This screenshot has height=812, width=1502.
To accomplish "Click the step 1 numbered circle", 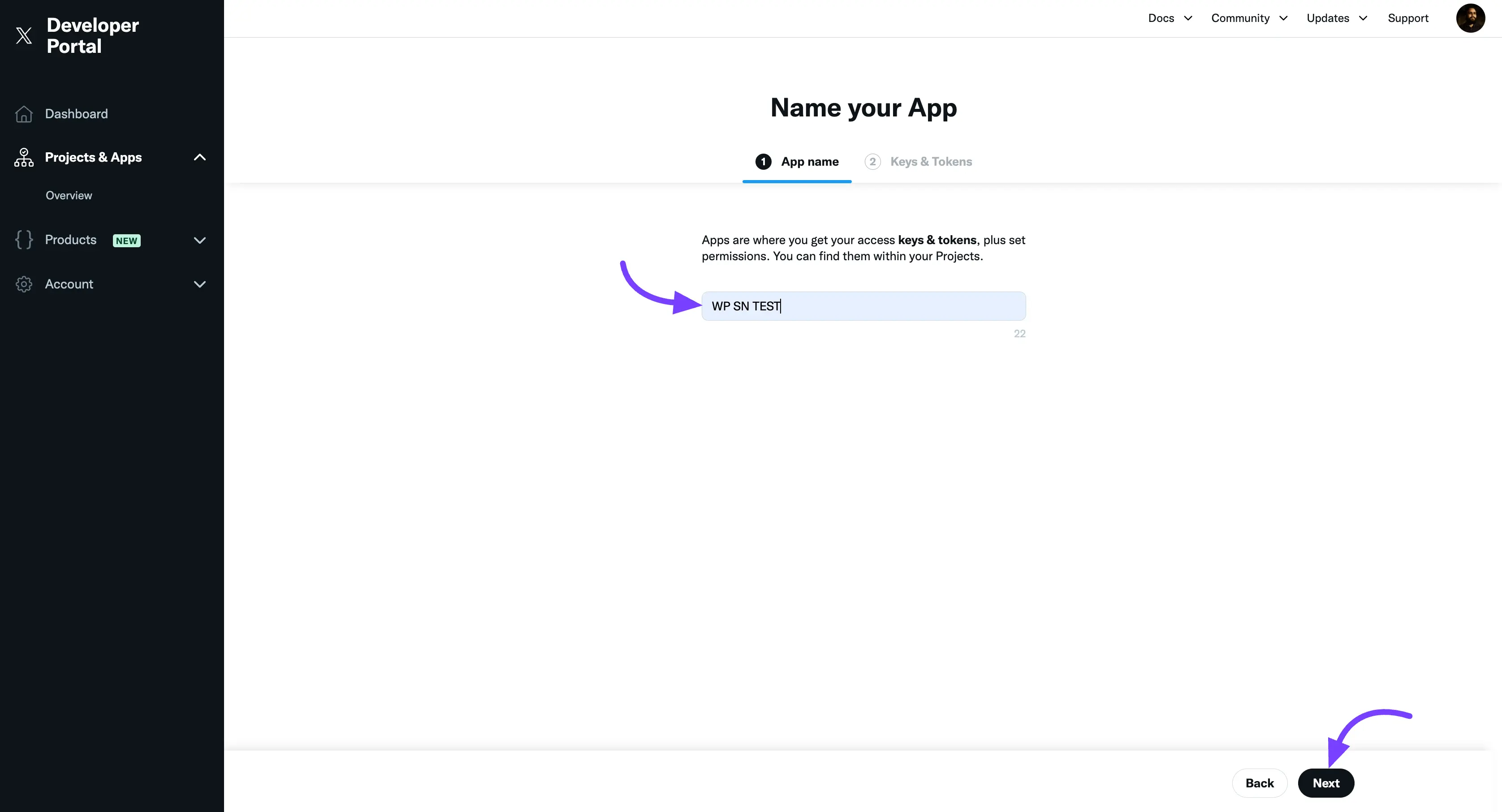I will click(763, 162).
